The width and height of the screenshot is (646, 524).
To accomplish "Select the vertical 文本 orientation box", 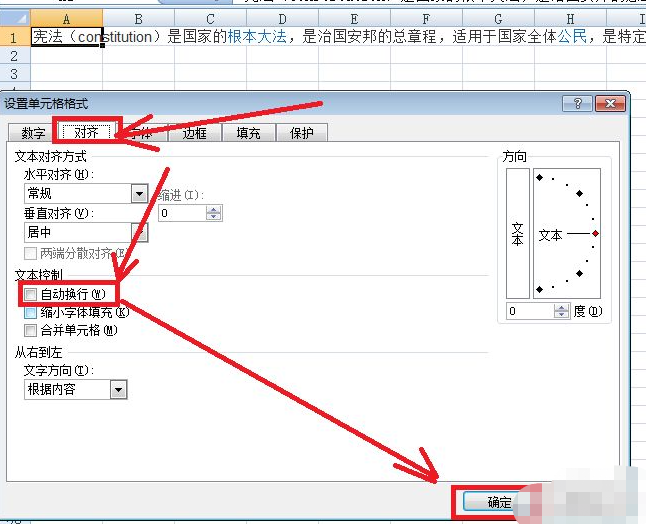I will coord(517,234).
